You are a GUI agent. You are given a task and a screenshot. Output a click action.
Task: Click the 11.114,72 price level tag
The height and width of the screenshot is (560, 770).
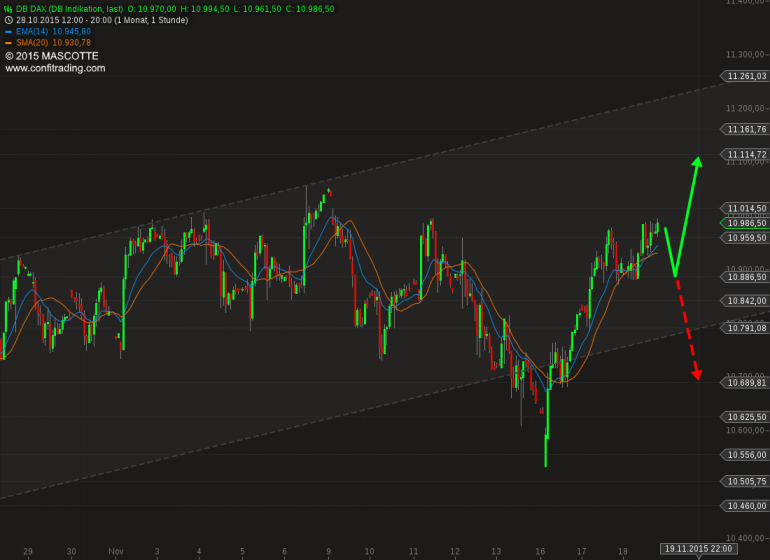click(x=743, y=154)
